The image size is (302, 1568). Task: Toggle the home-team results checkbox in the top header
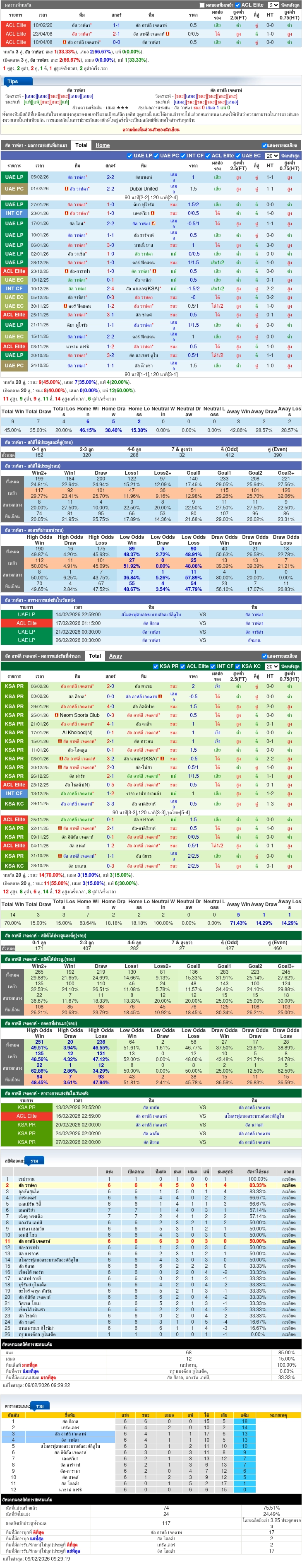click(202, 5)
